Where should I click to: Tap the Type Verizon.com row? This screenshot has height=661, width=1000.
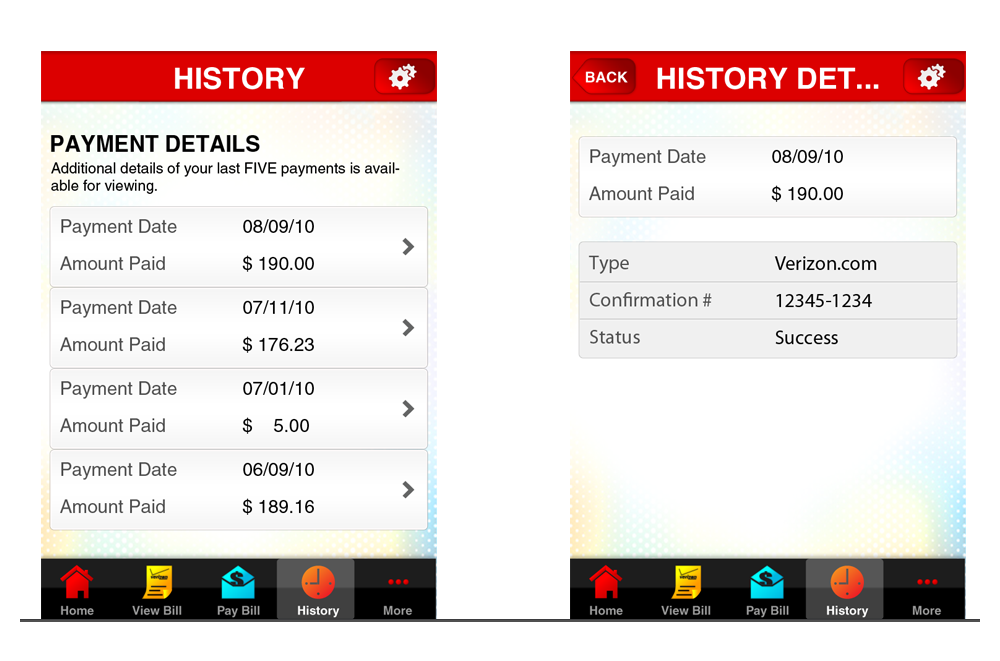767,263
